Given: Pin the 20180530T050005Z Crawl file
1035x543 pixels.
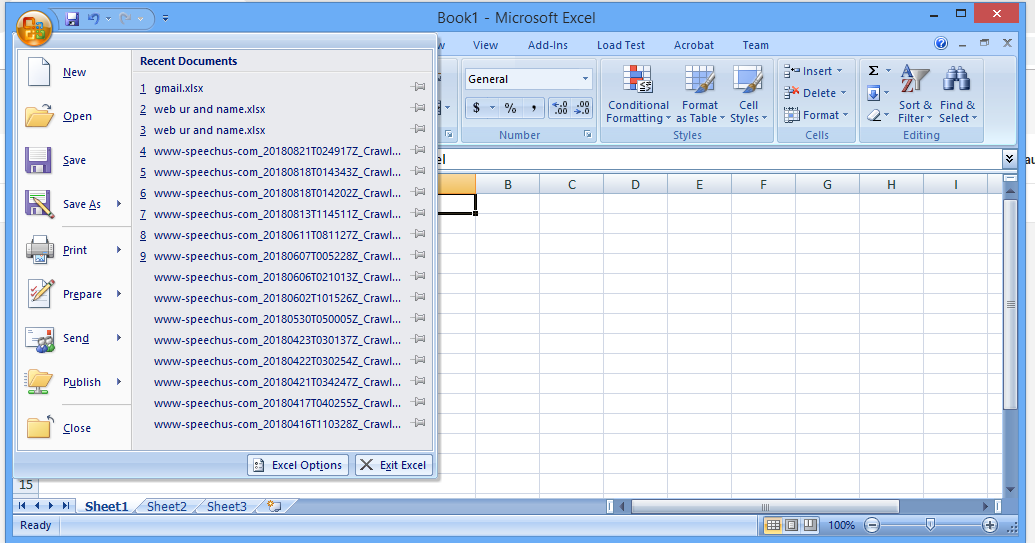Looking at the screenshot, I should click(418, 318).
